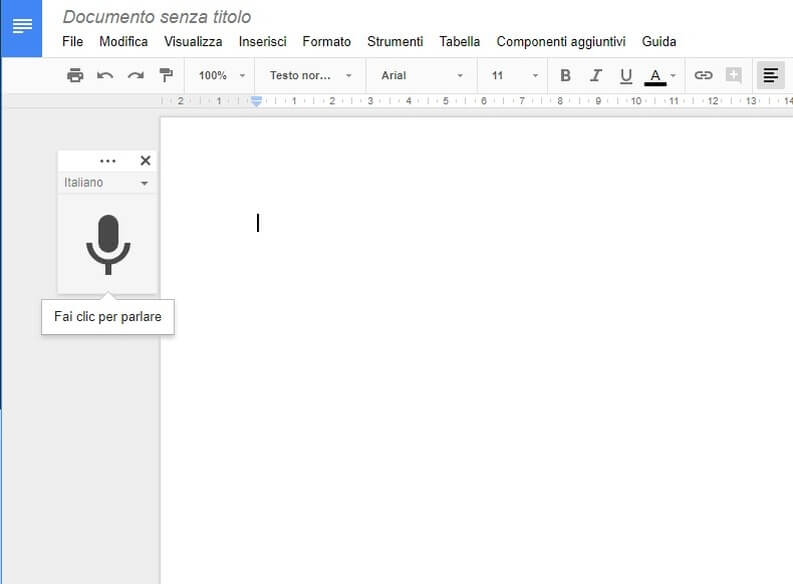Click the print icon in toolbar

(x=75, y=75)
